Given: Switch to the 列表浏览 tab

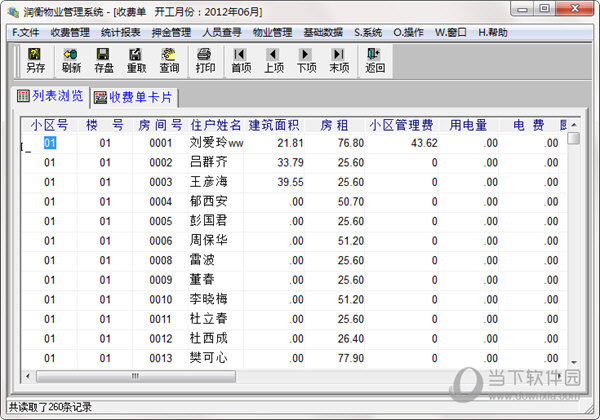Looking at the screenshot, I should click(x=51, y=96).
